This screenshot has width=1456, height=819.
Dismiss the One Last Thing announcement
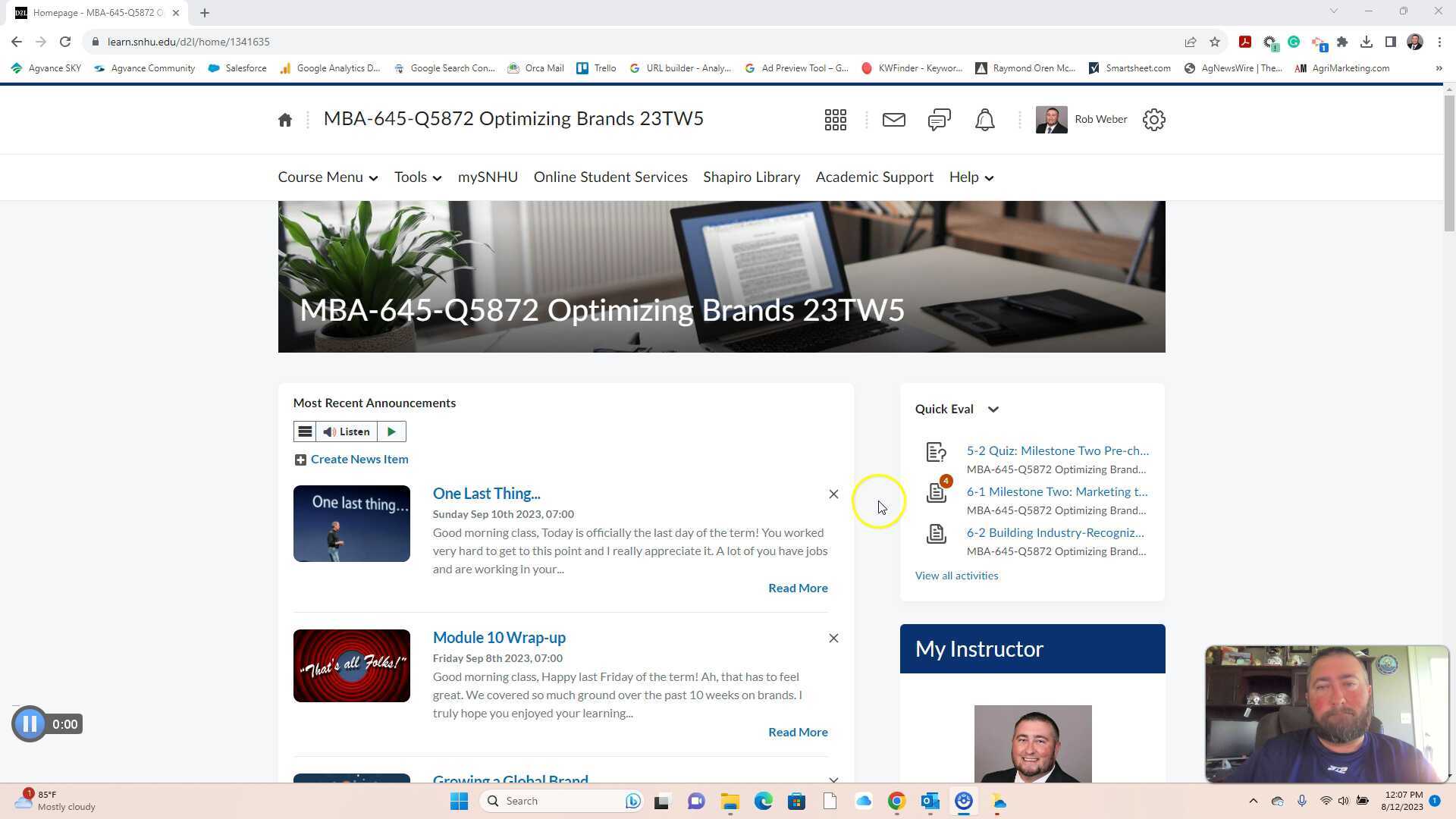pos(833,494)
